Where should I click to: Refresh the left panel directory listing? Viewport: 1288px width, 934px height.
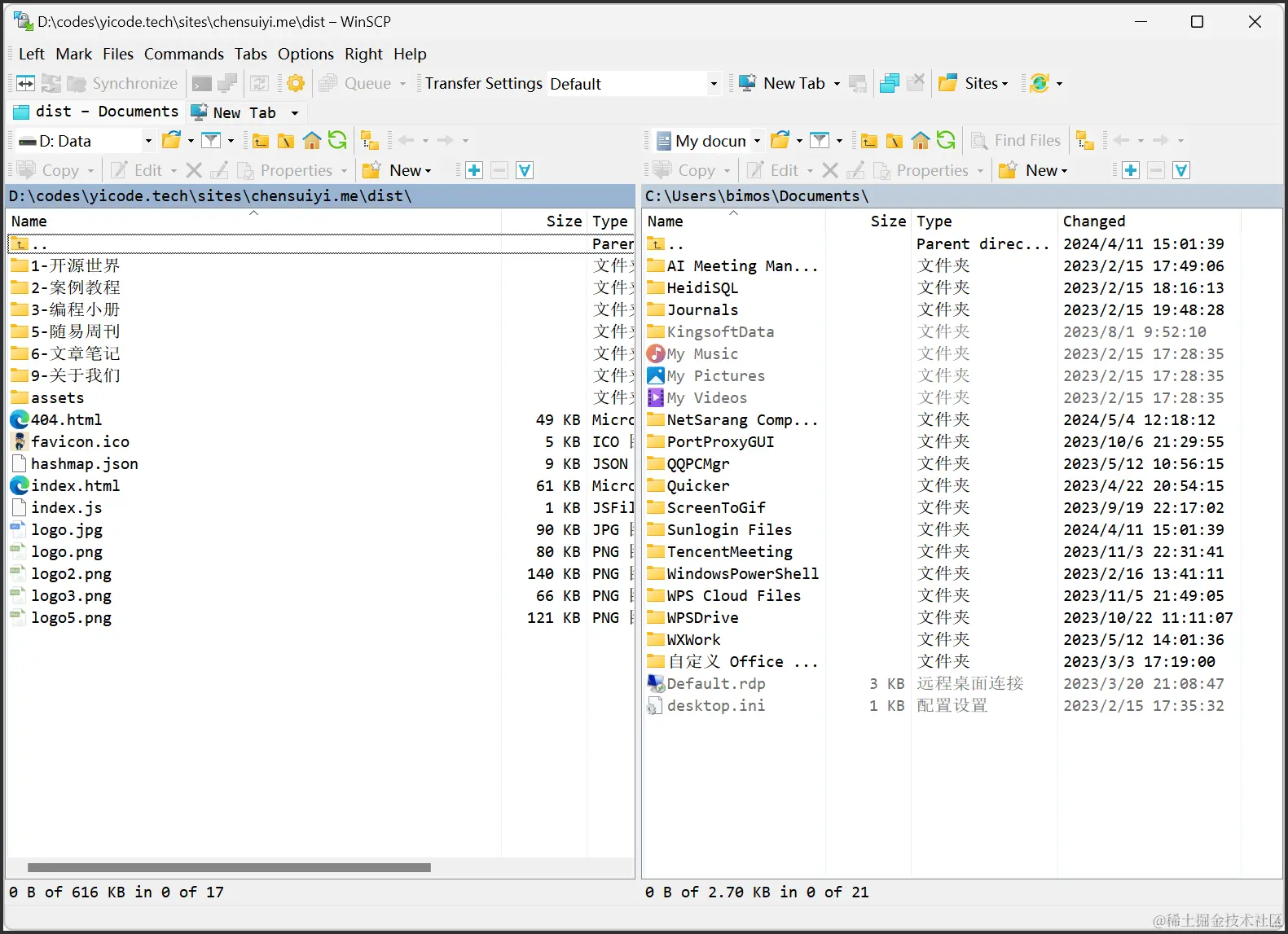point(337,140)
